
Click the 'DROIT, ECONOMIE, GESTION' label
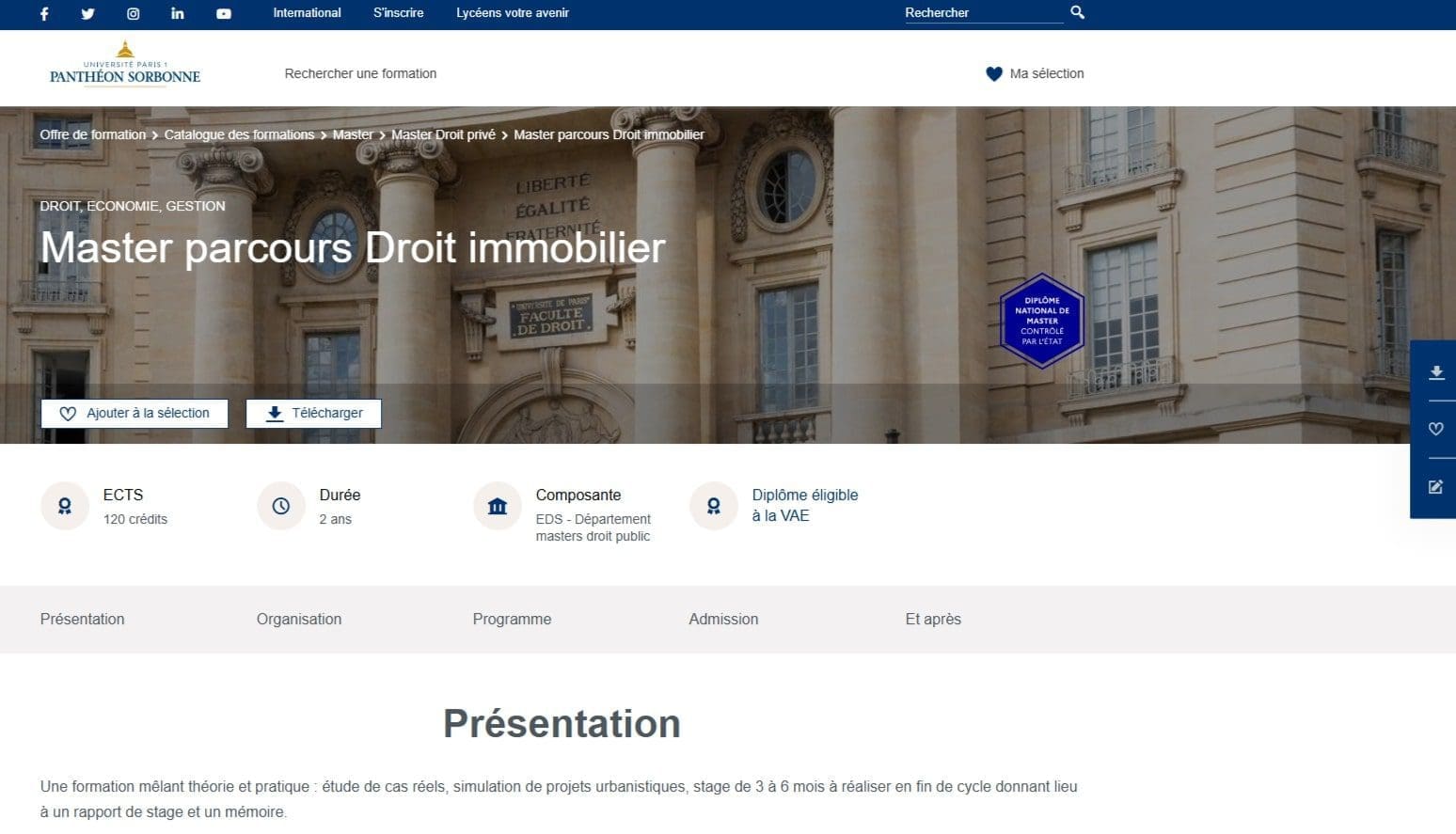tap(133, 206)
